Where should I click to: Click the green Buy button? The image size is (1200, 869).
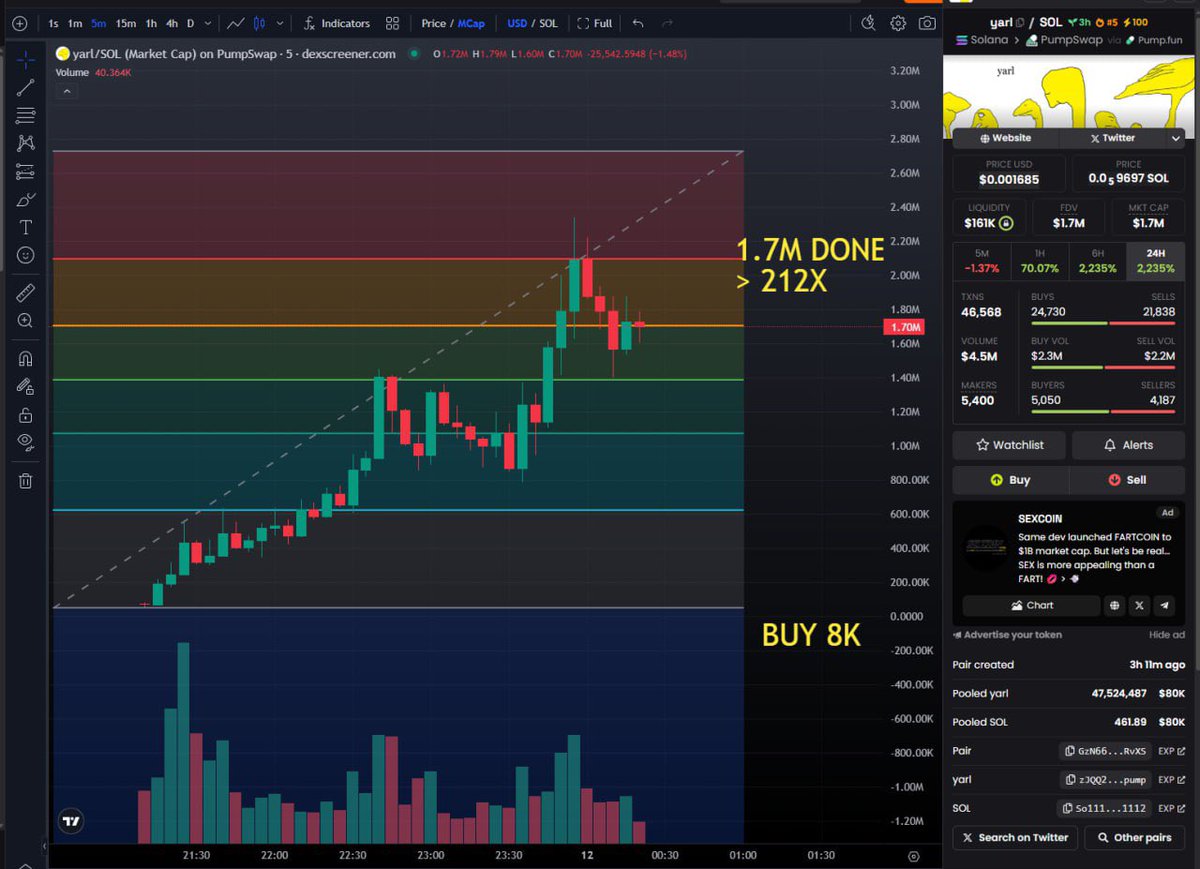click(1010, 480)
